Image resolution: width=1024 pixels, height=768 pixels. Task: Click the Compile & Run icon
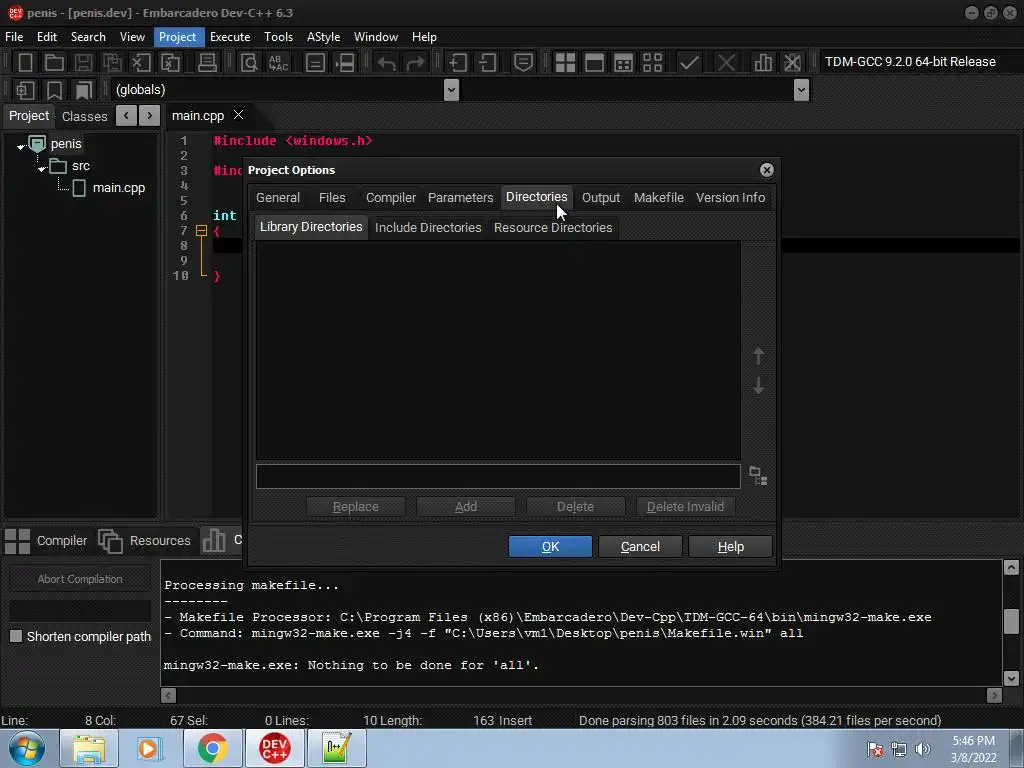coord(624,63)
